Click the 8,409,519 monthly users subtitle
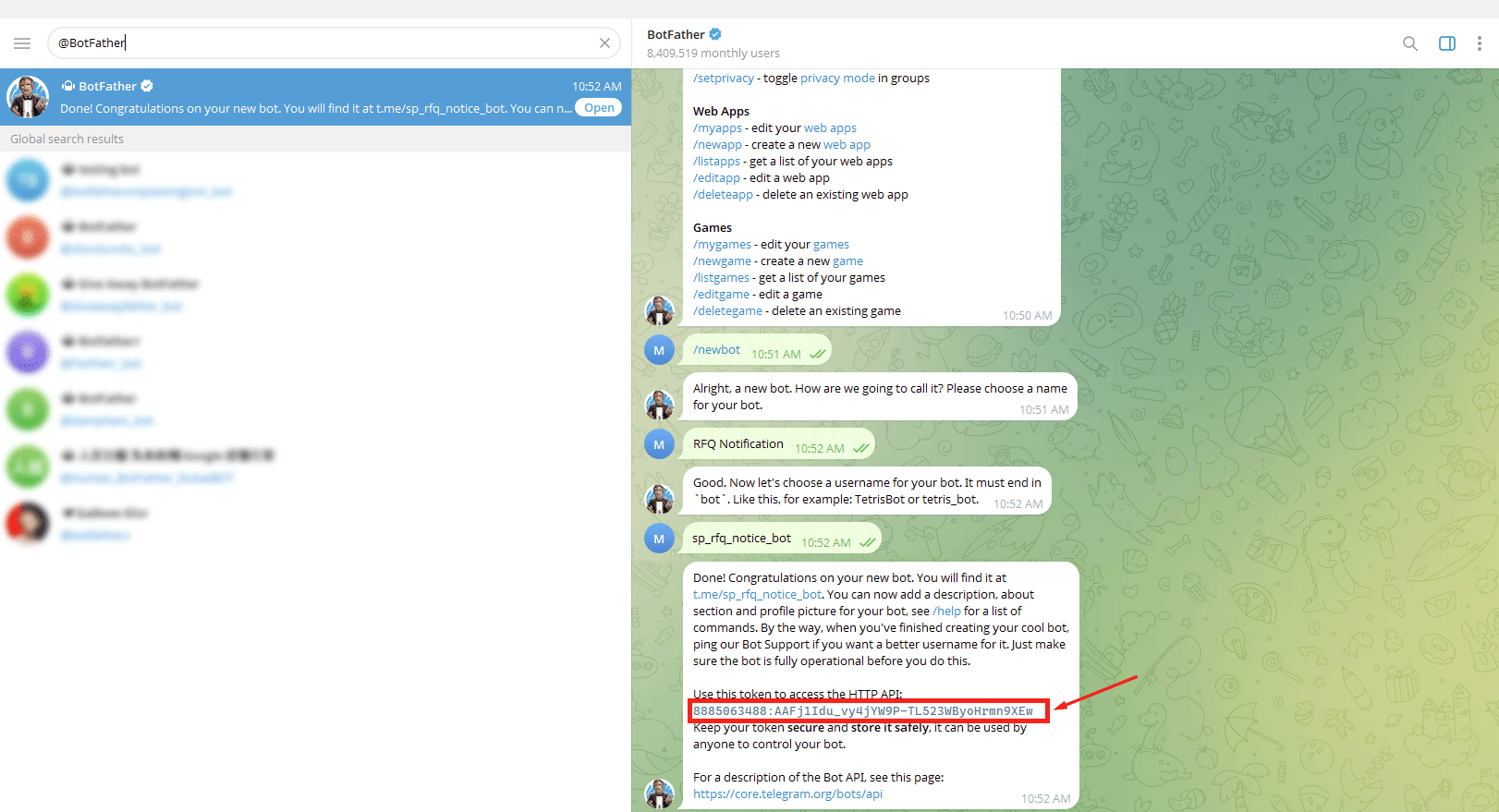Viewport: 1499px width, 812px height. pos(713,54)
